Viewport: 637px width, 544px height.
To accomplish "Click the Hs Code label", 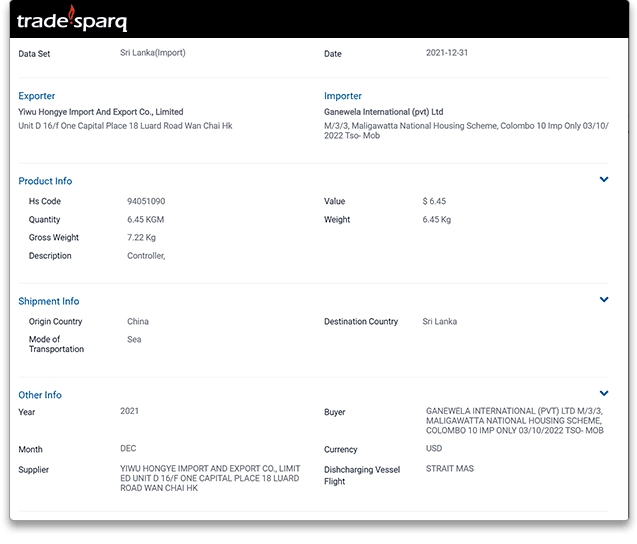I will coord(45,201).
